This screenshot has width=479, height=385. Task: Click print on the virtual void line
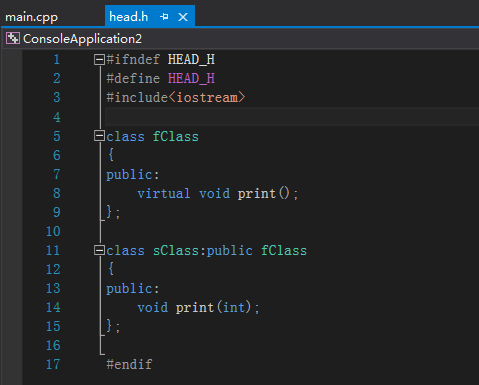257,194
